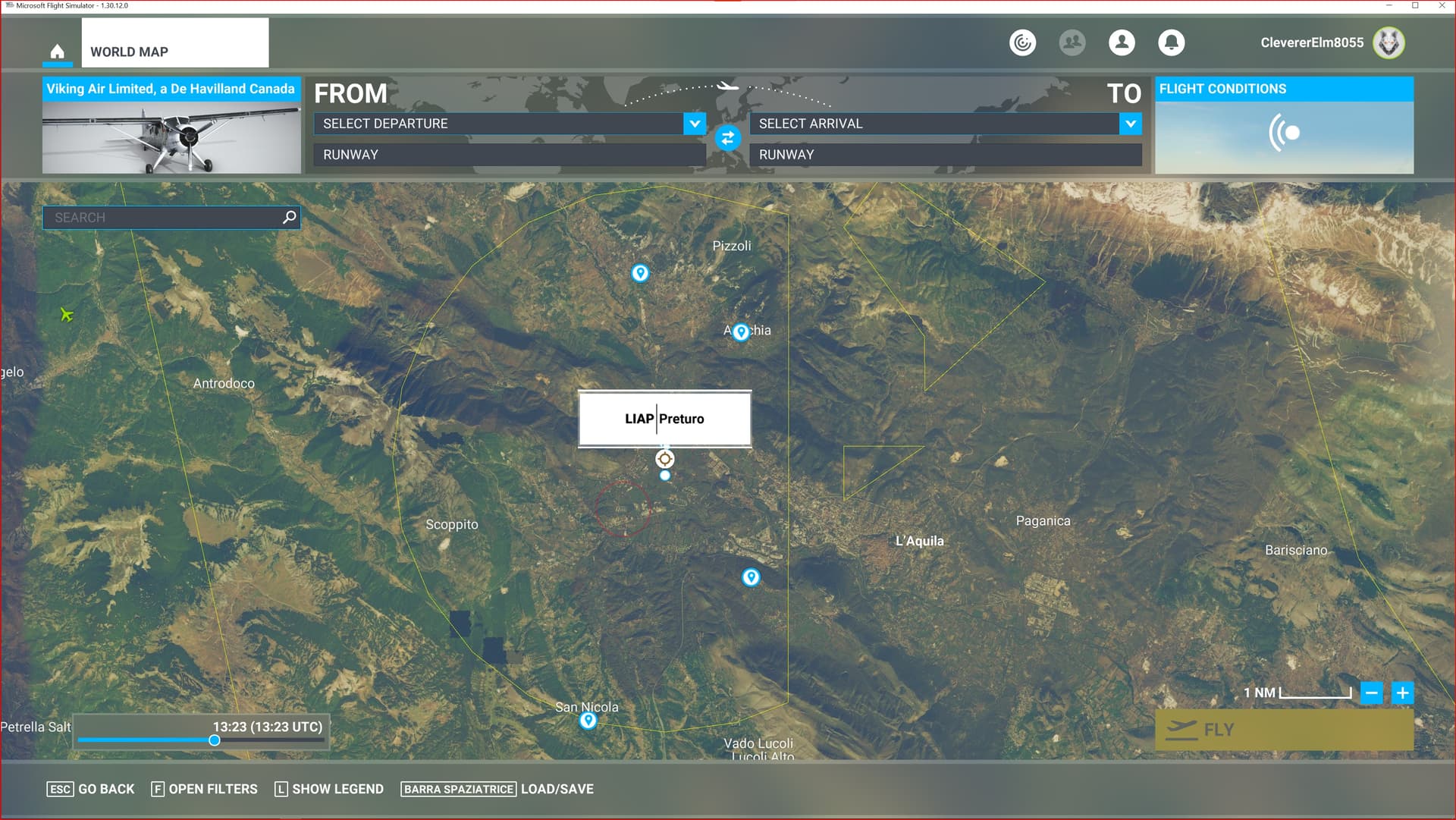Open live weather flight conditions icon

(1284, 133)
